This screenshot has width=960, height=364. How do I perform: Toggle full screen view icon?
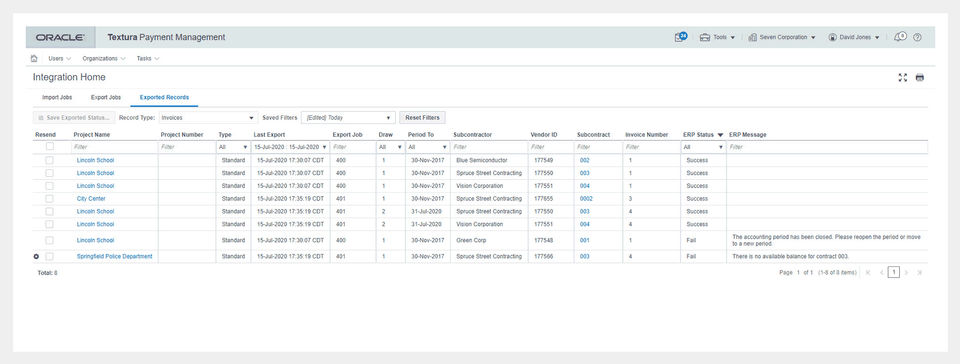[x=902, y=78]
